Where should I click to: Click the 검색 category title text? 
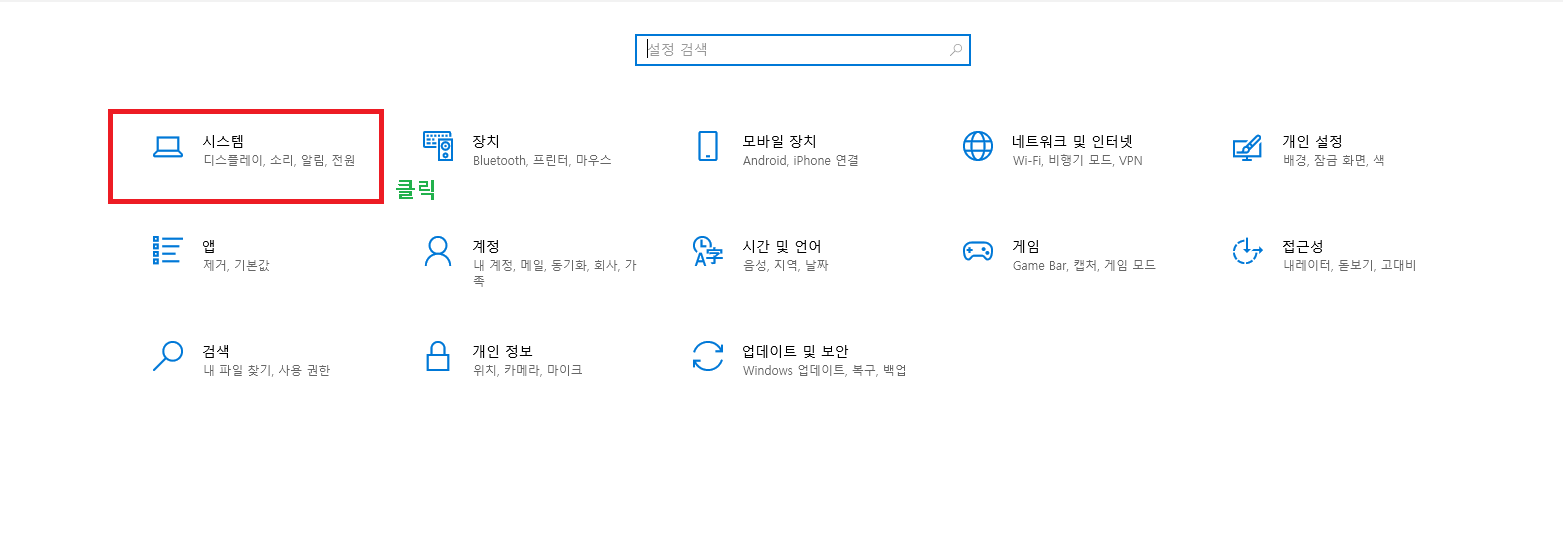click(216, 351)
